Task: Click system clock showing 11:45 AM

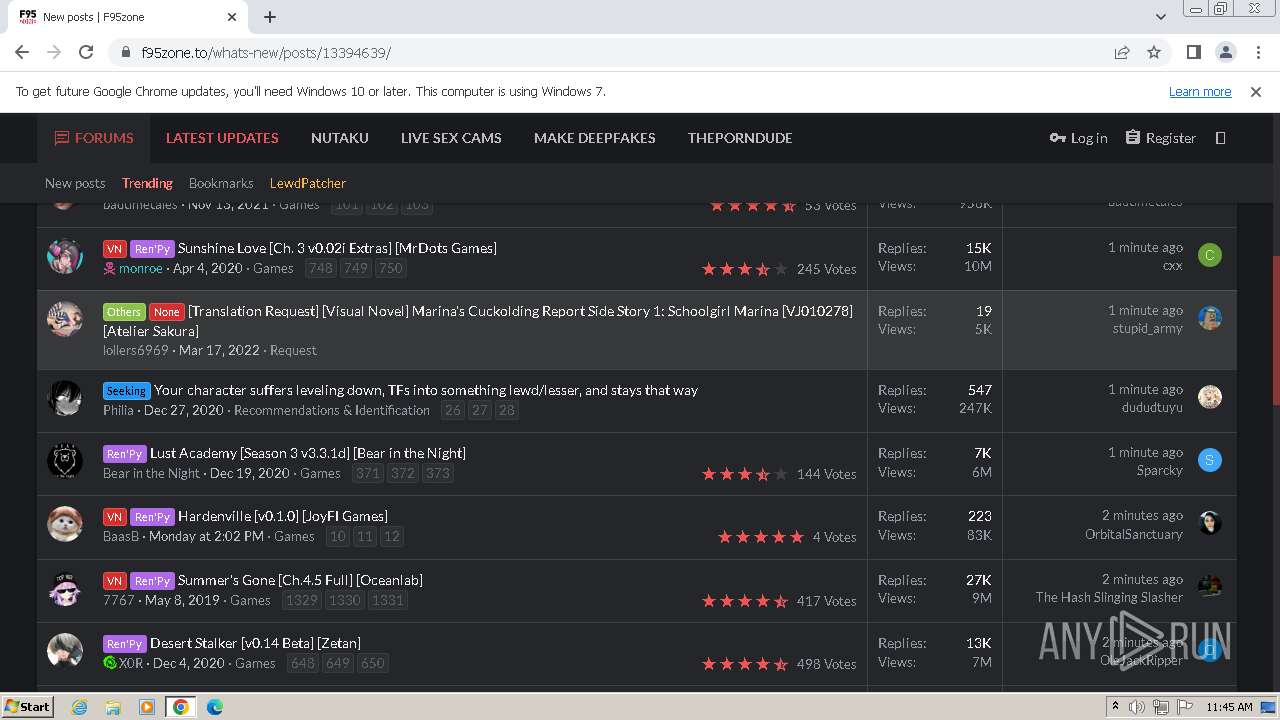Action: (x=1229, y=707)
